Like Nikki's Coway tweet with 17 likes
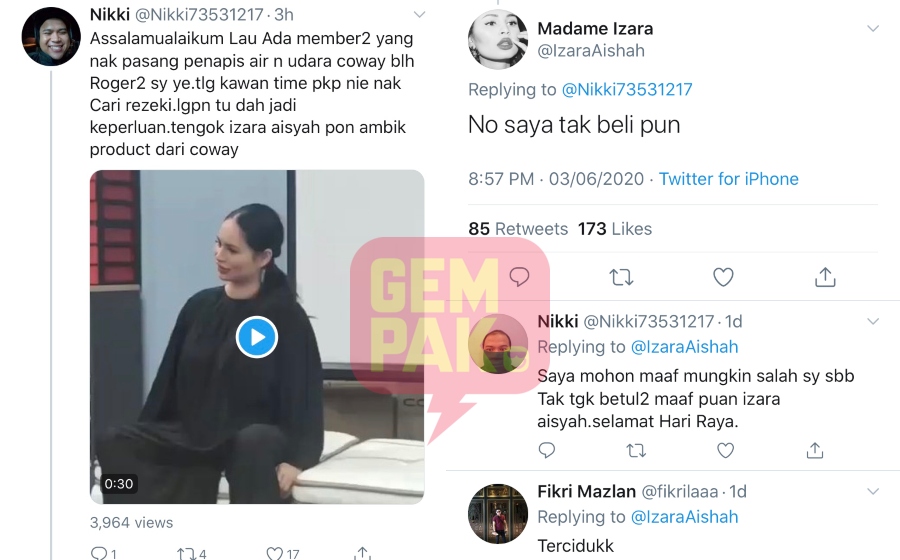 (x=282, y=553)
